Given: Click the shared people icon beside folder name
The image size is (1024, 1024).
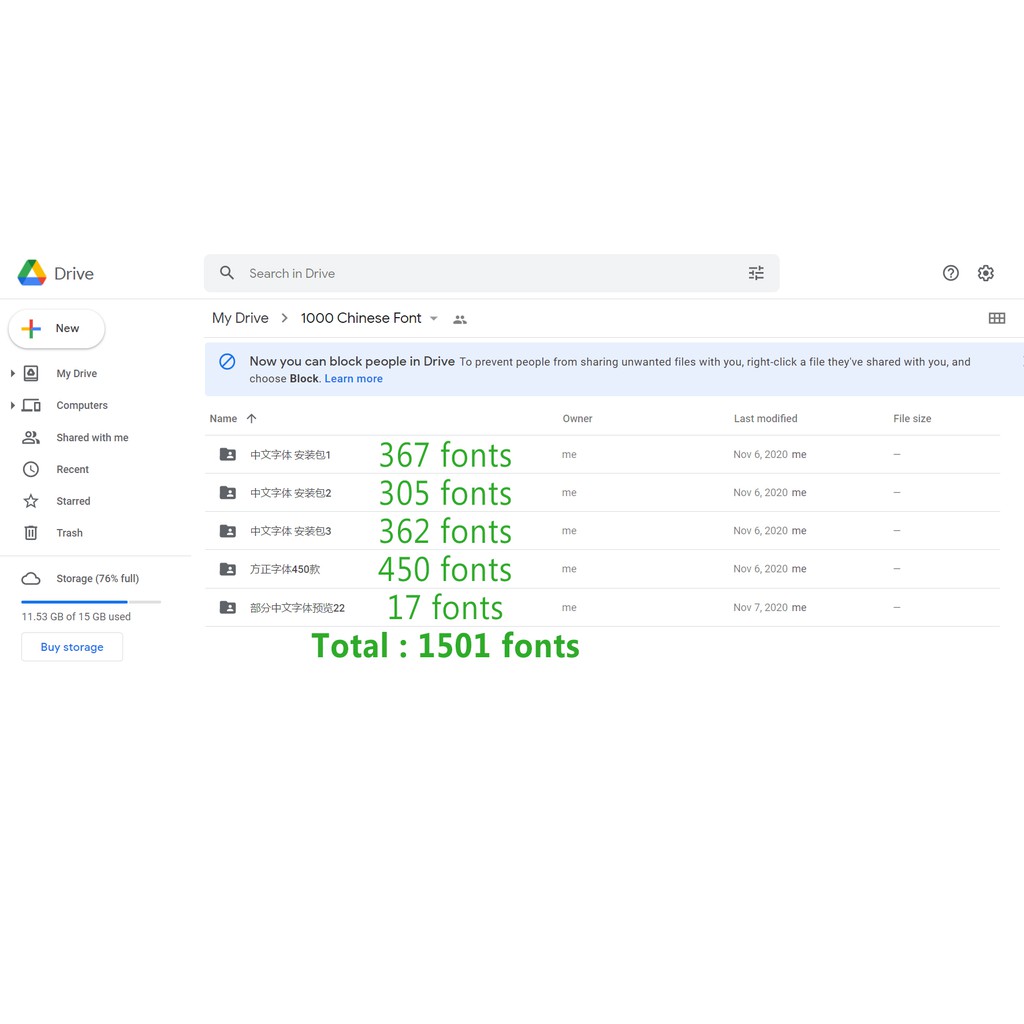Looking at the screenshot, I should pos(460,320).
